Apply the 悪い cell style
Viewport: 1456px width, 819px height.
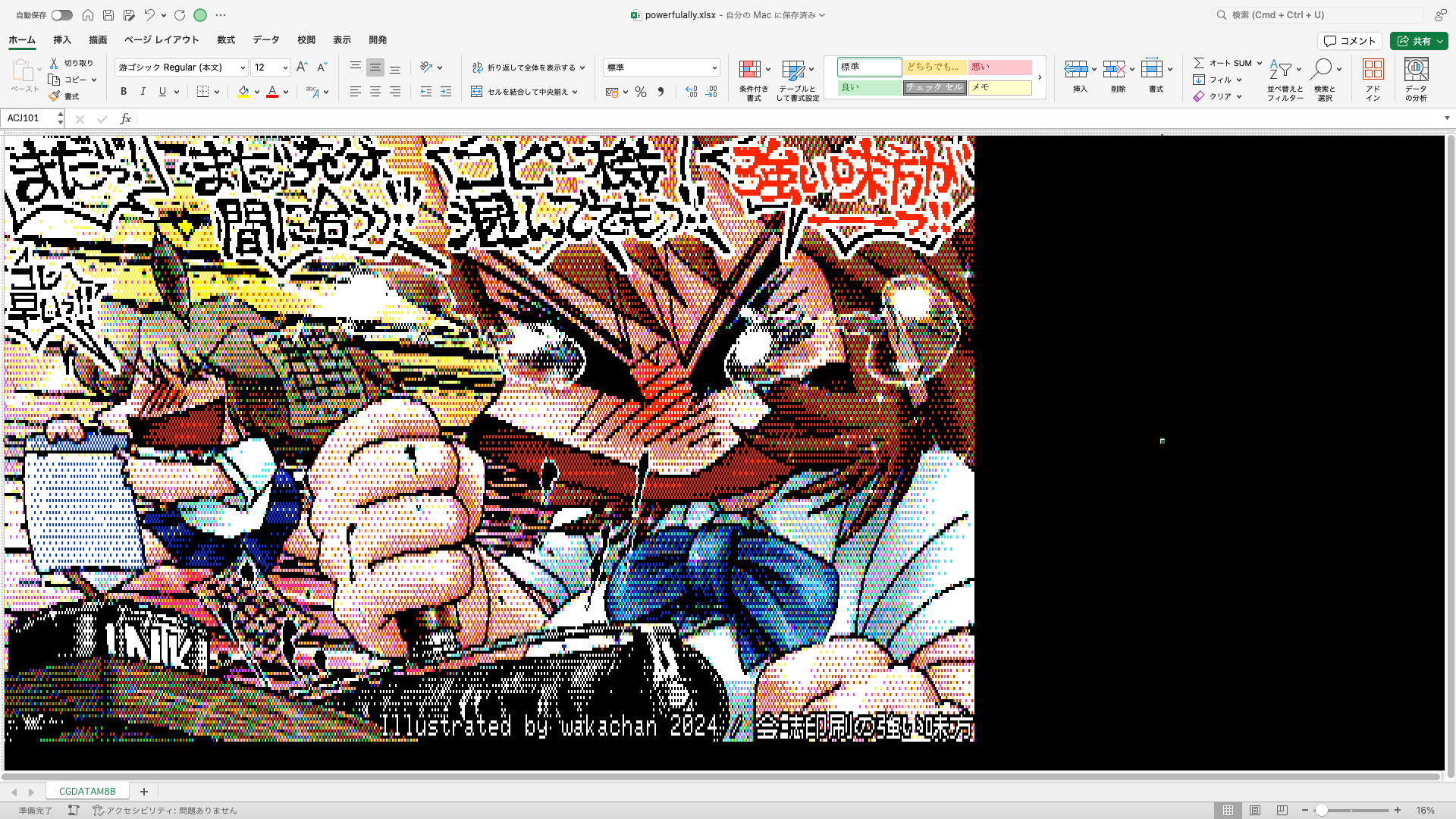pyautogui.click(x=999, y=67)
